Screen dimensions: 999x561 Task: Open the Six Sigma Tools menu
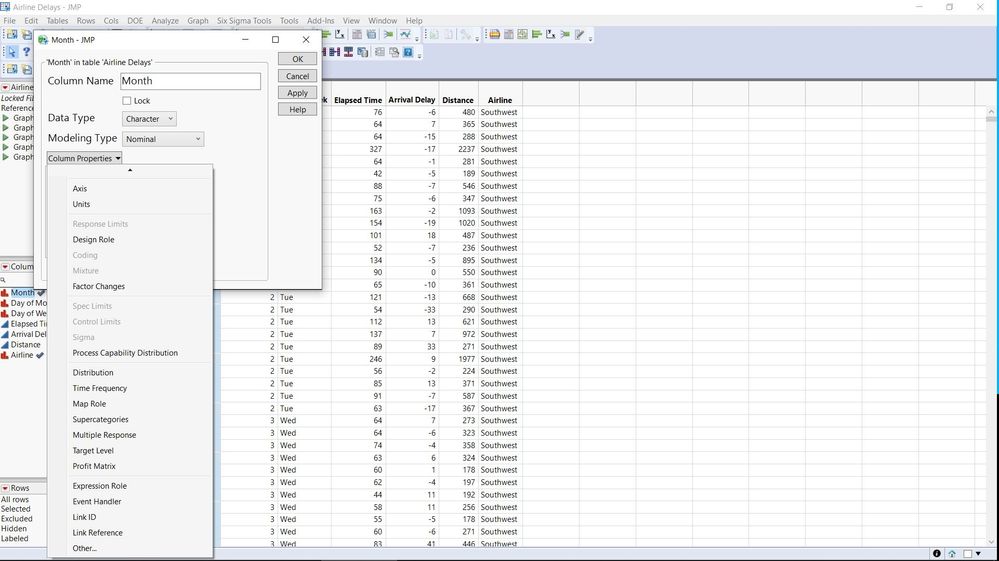(x=244, y=21)
